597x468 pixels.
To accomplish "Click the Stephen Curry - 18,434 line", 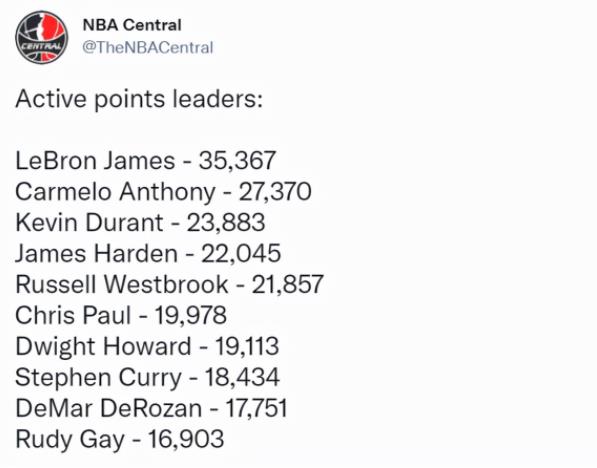I will click(x=148, y=377).
